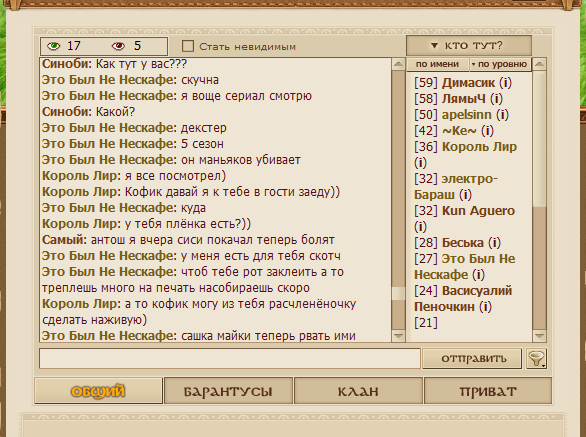Sort players by по уровню
The width and height of the screenshot is (586, 437).
coord(500,64)
